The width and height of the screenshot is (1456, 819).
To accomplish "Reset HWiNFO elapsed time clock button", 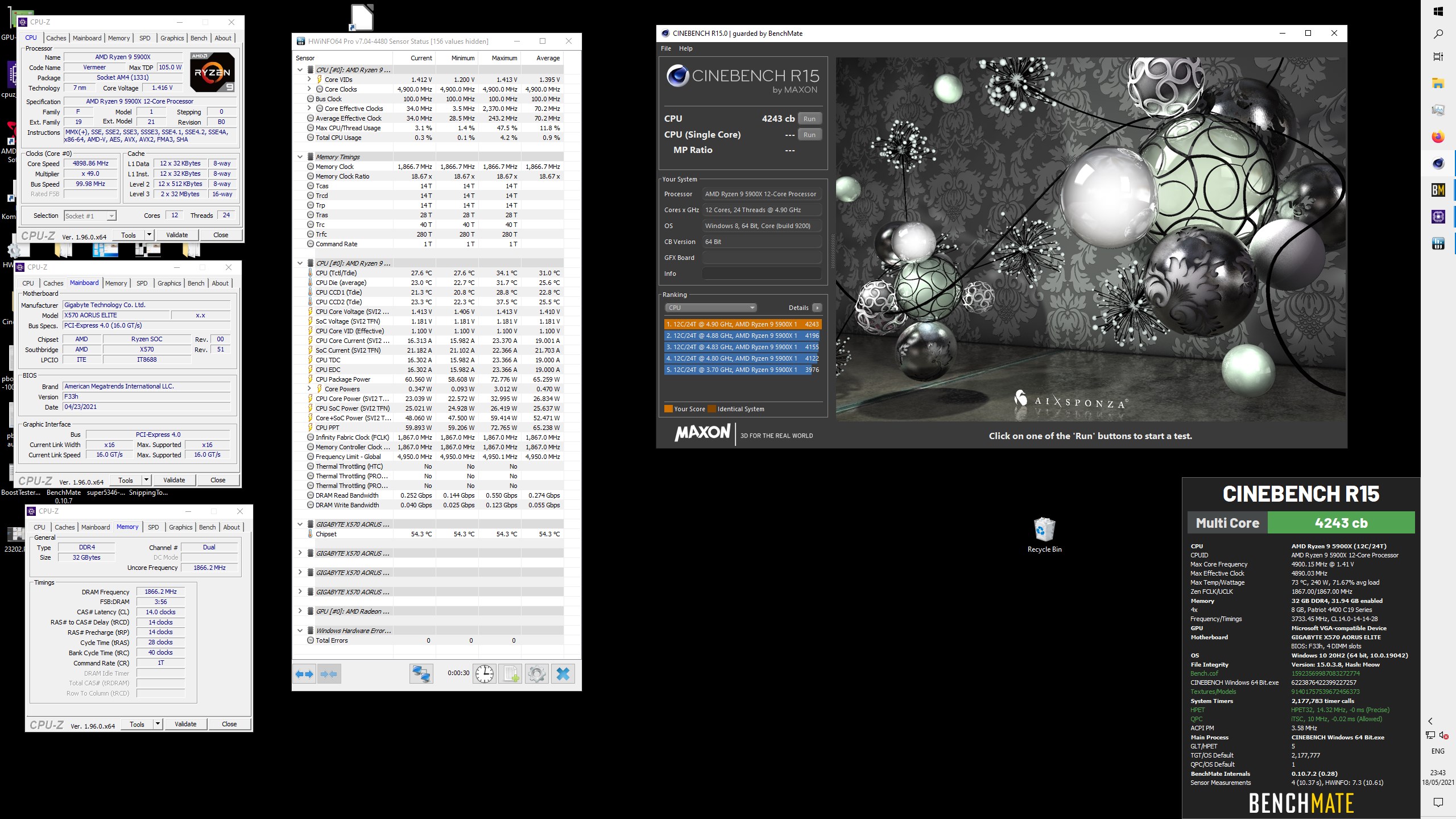I will pos(485,674).
